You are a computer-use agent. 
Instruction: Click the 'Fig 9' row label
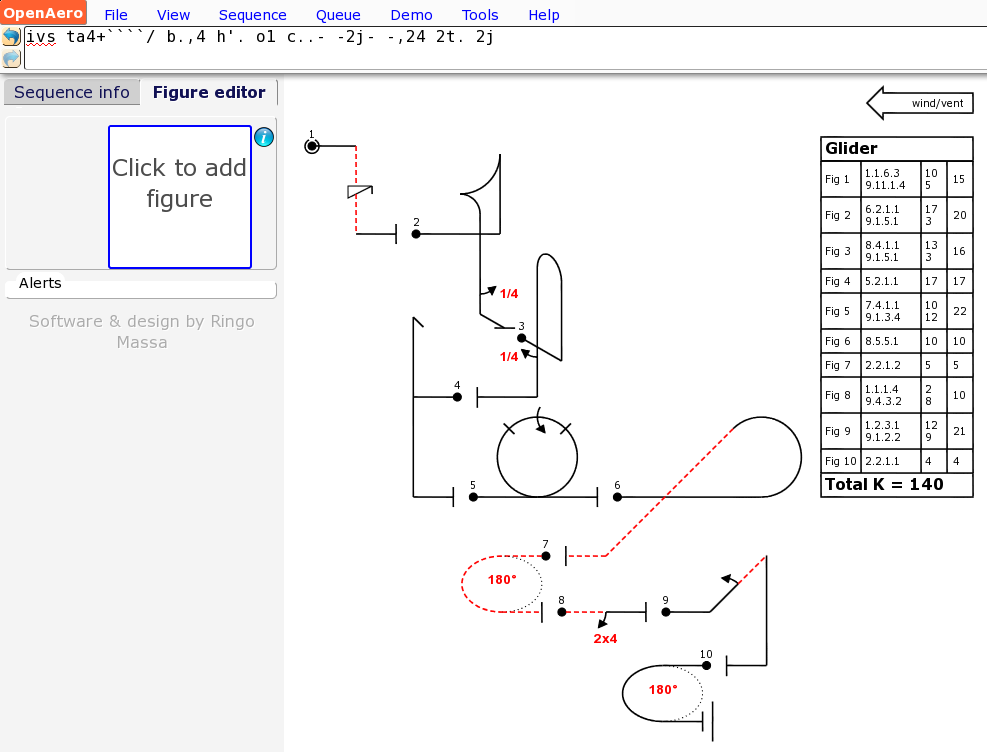(838, 431)
